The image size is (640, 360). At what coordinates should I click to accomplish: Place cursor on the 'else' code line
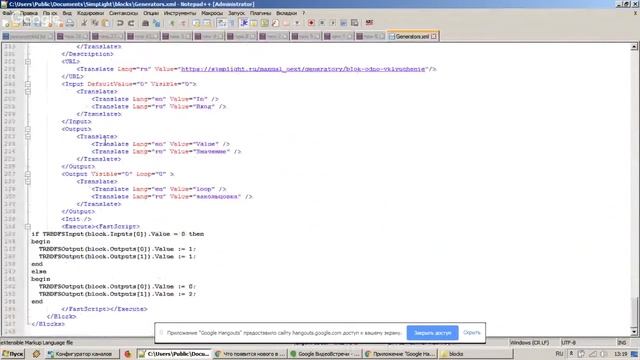[x=39, y=271]
